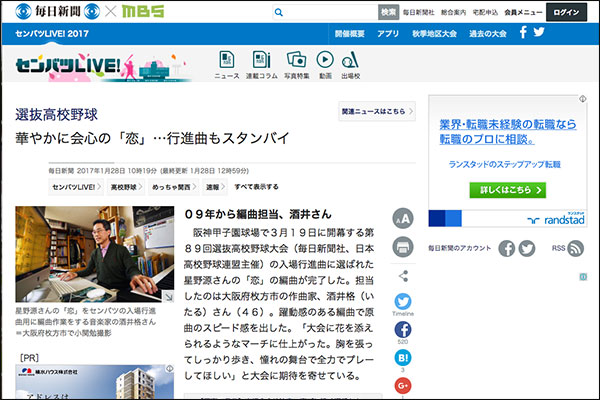Click the text size change icon
600x400 pixels.
pos(403,219)
